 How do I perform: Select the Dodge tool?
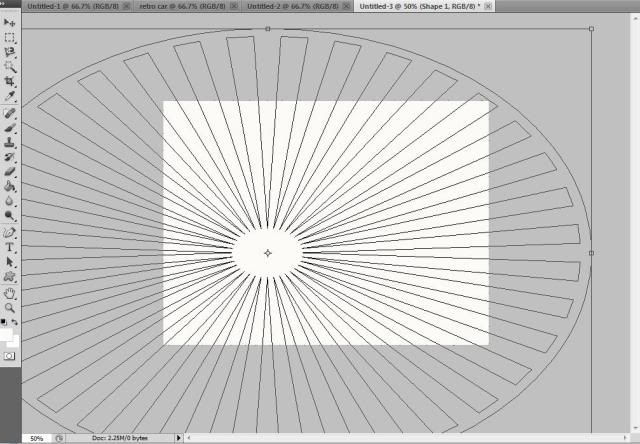click(9, 216)
